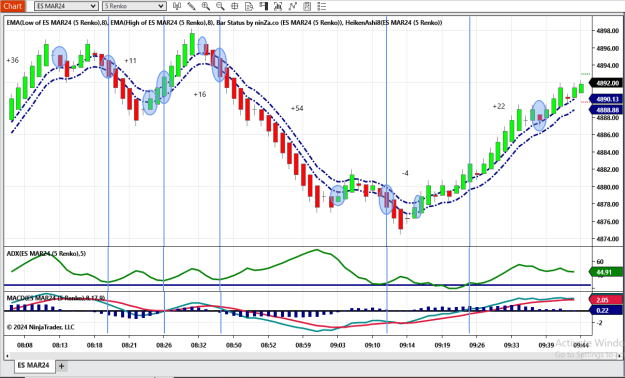This screenshot has width=625, height=378.
Task: Click the 44.91 ADX value marker
Action: [x=606, y=272]
